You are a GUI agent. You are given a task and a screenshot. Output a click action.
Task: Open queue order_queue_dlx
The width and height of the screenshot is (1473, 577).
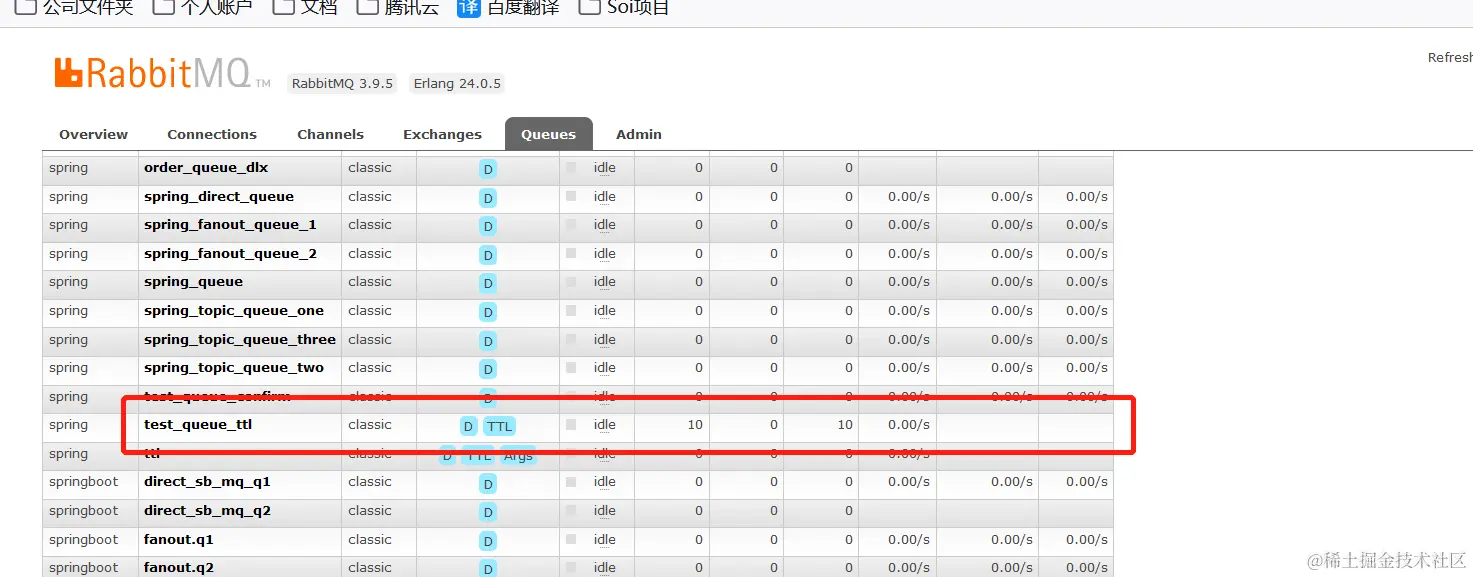click(x=206, y=167)
